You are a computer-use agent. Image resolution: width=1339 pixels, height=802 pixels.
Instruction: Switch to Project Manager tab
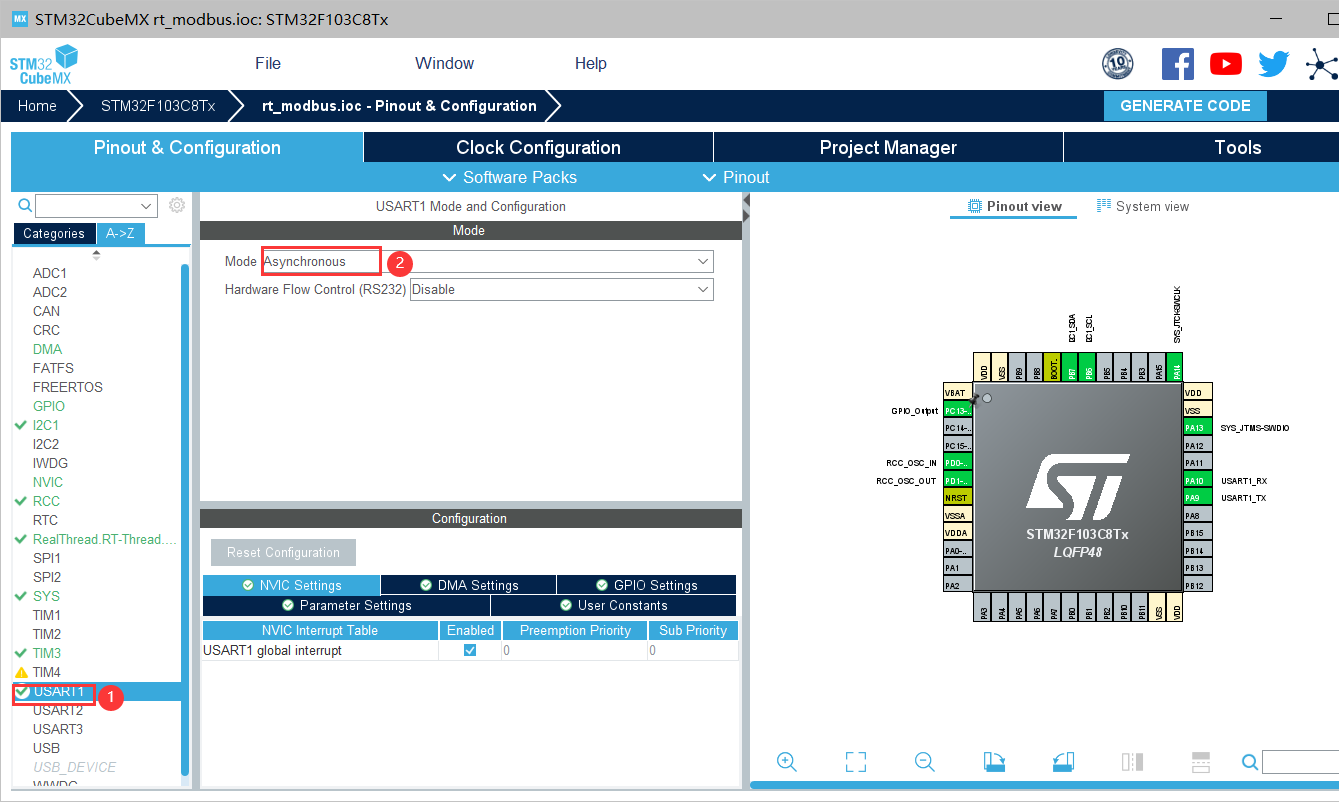click(x=888, y=147)
